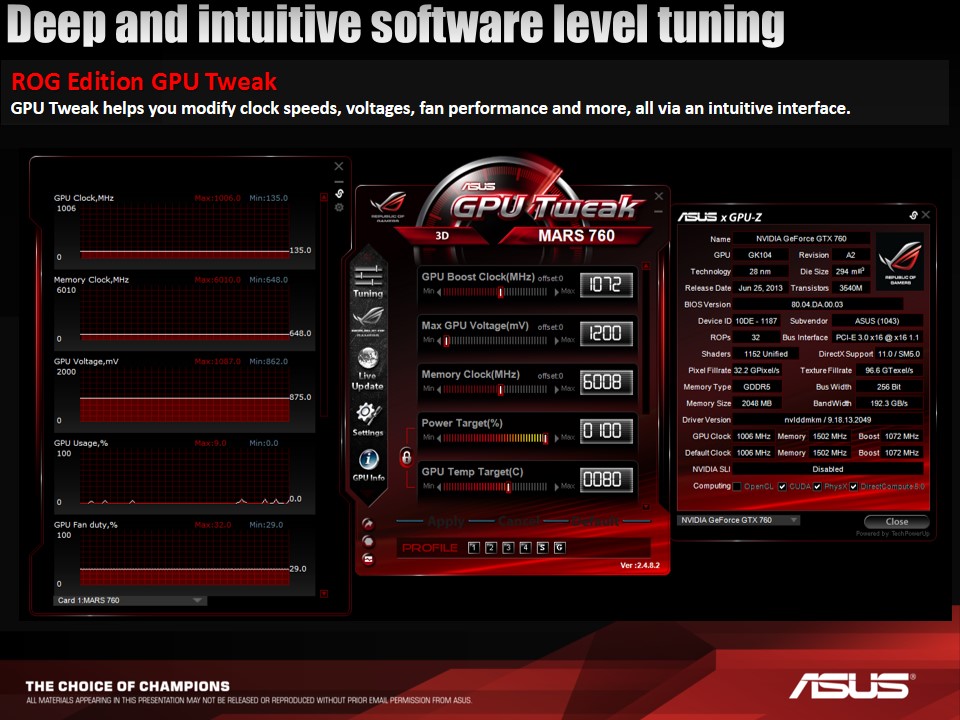Image resolution: width=960 pixels, height=720 pixels.
Task: Open GPU Info from the sidebar
Action: (x=368, y=465)
